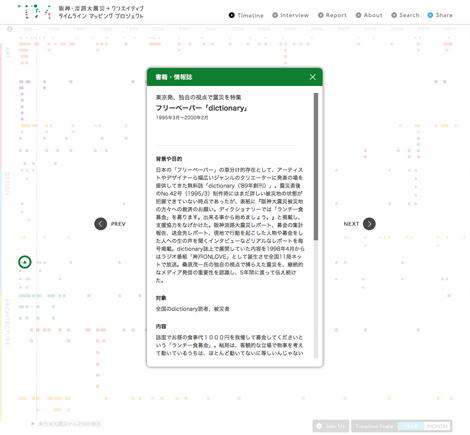Click the 東日本大震災から234日経過 text

tap(70, 424)
